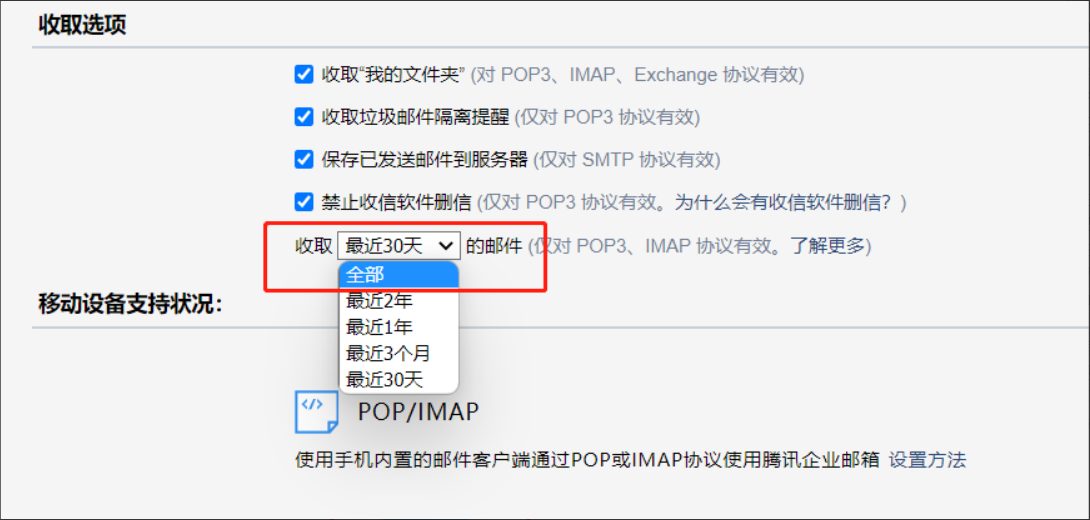Uncheck the 收取"我的文件夹" checkbox
The width and height of the screenshot is (1090, 520).
click(304, 74)
